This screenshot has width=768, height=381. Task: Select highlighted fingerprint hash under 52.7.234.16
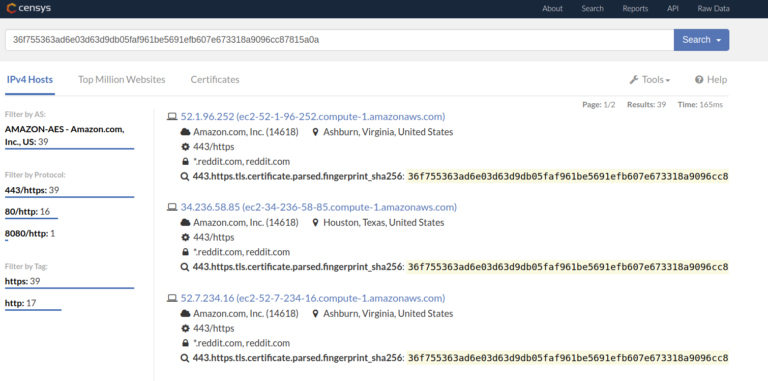[x=568, y=358]
